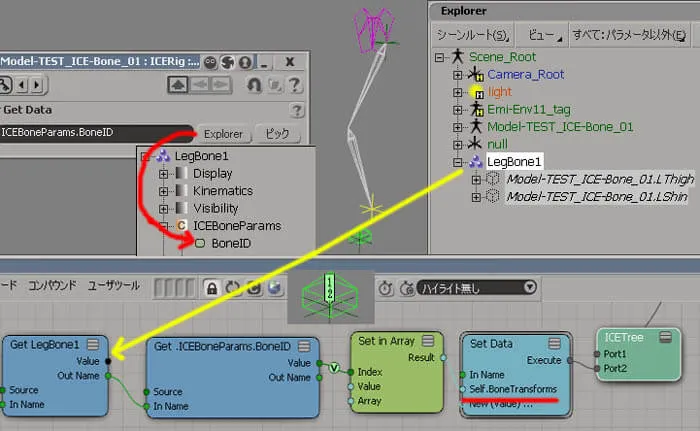Open the シーンルート(S) menu in Explorer

473,35
